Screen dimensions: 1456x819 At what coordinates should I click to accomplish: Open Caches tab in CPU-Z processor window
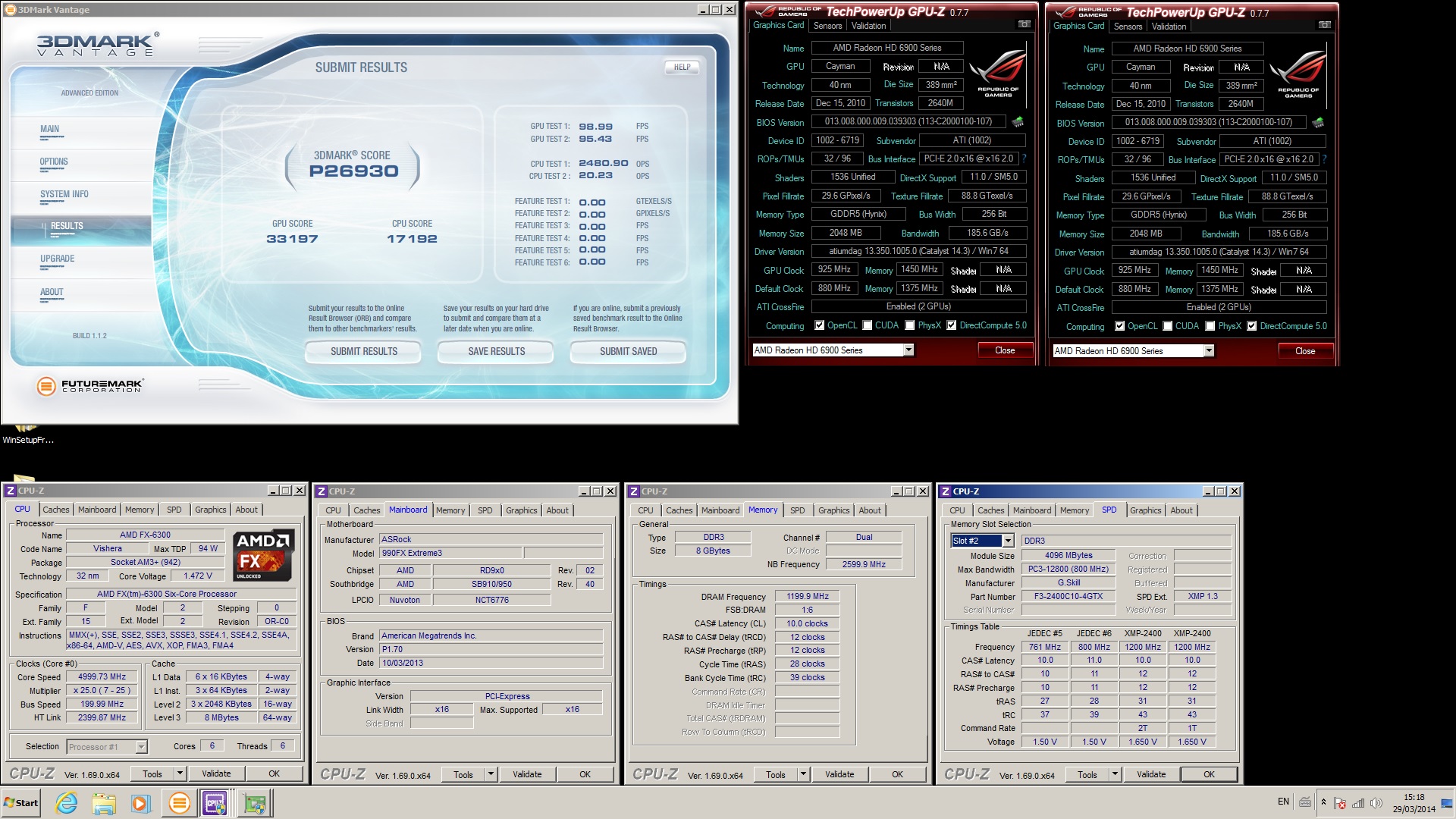click(55, 510)
